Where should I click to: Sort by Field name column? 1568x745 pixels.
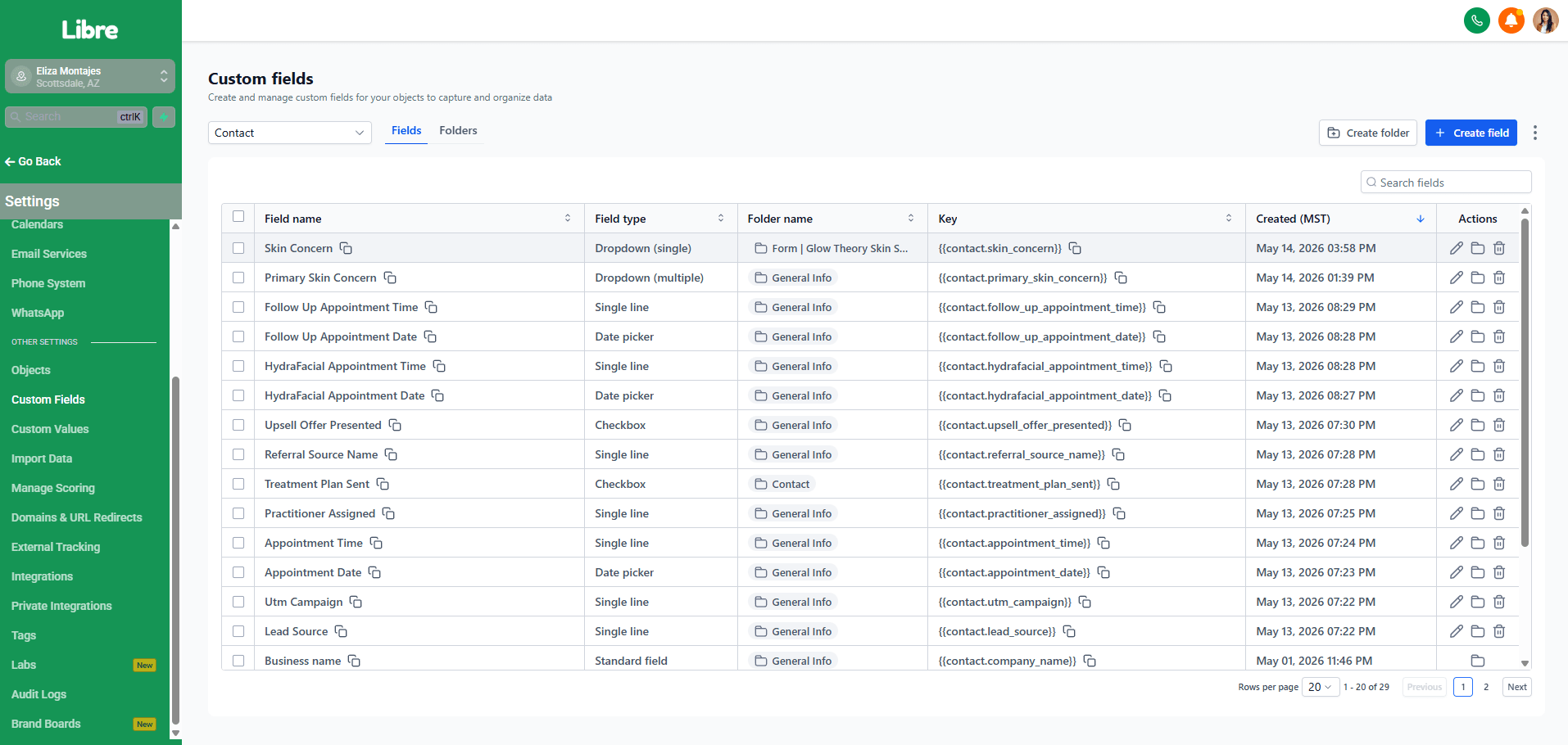(567, 218)
